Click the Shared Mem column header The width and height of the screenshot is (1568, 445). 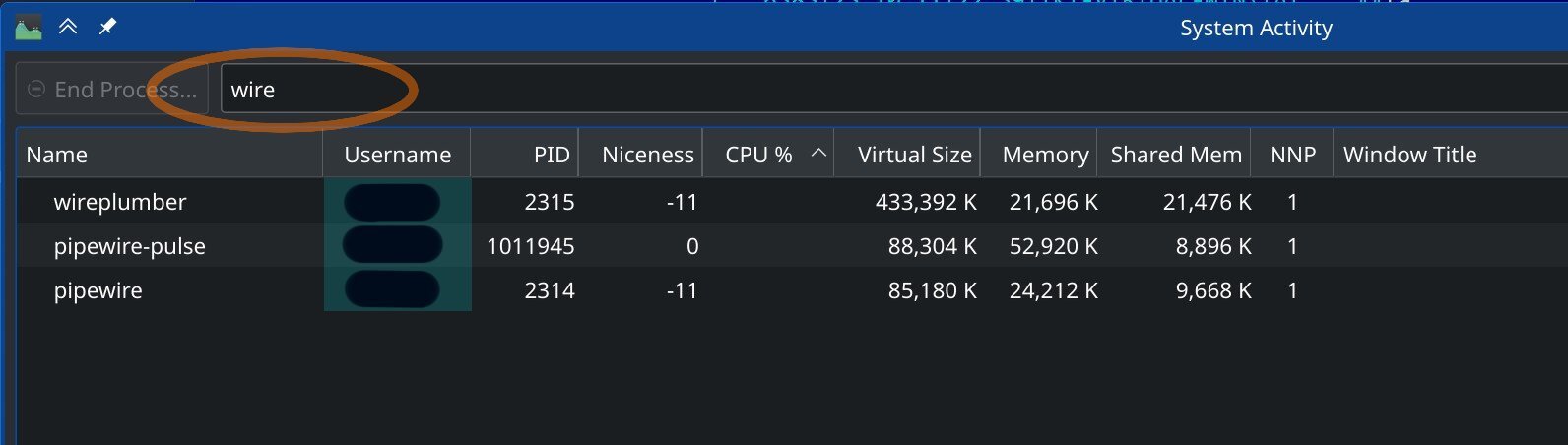click(1174, 155)
